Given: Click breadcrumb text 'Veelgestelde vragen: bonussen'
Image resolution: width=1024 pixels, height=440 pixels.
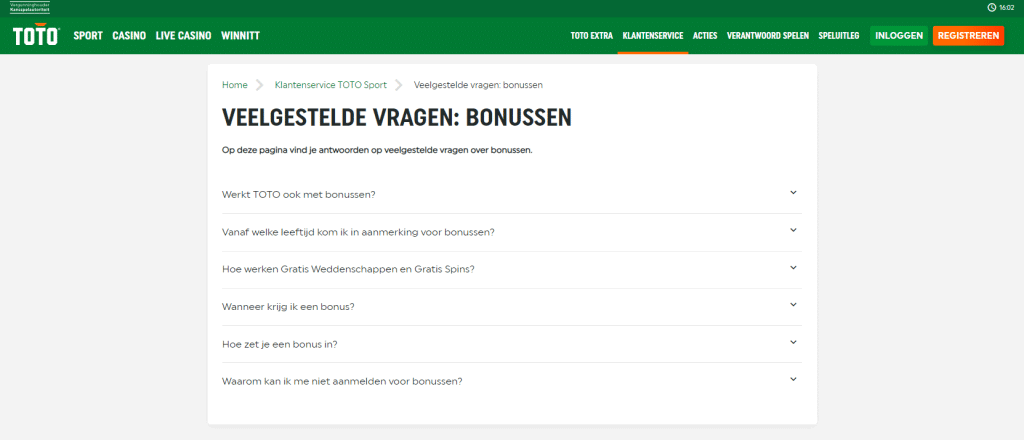Looking at the screenshot, I should pyautogui.click(x=479, y=85).
